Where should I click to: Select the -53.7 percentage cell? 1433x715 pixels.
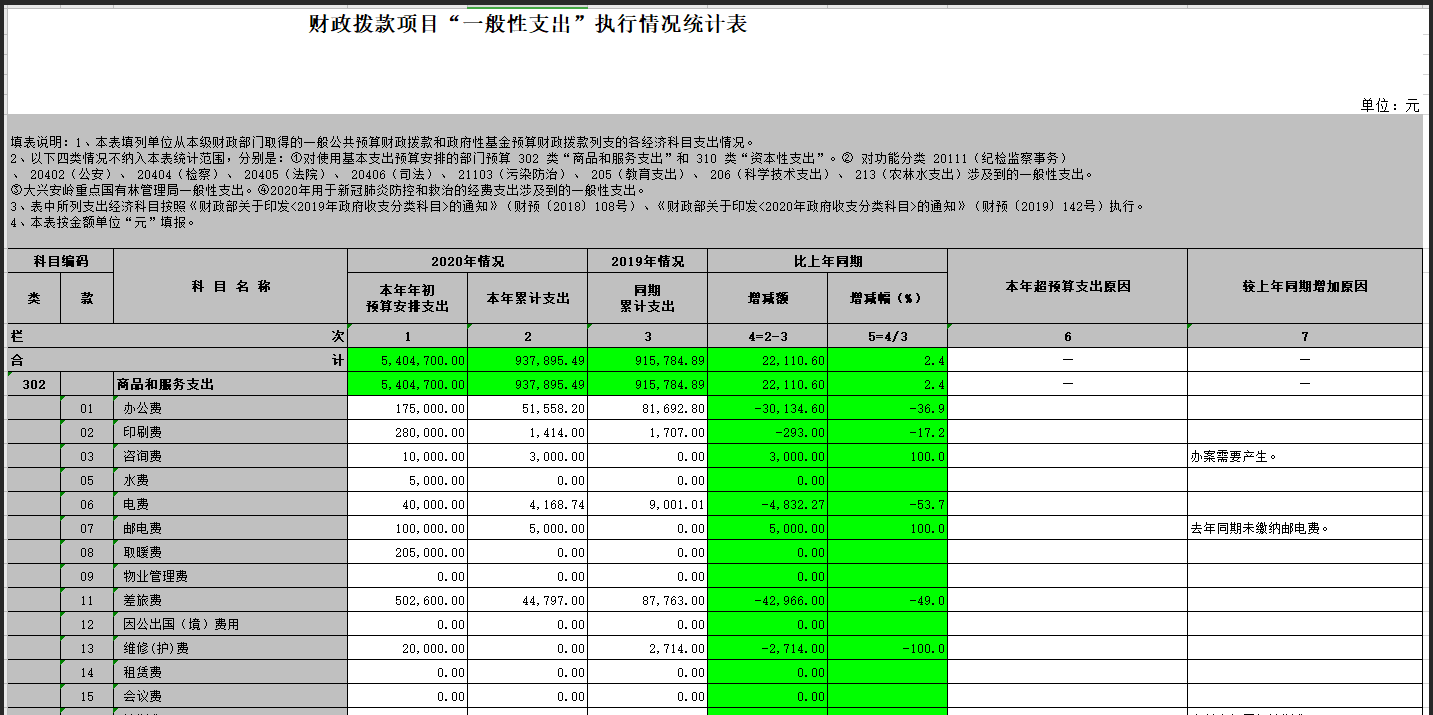[888, 504]
